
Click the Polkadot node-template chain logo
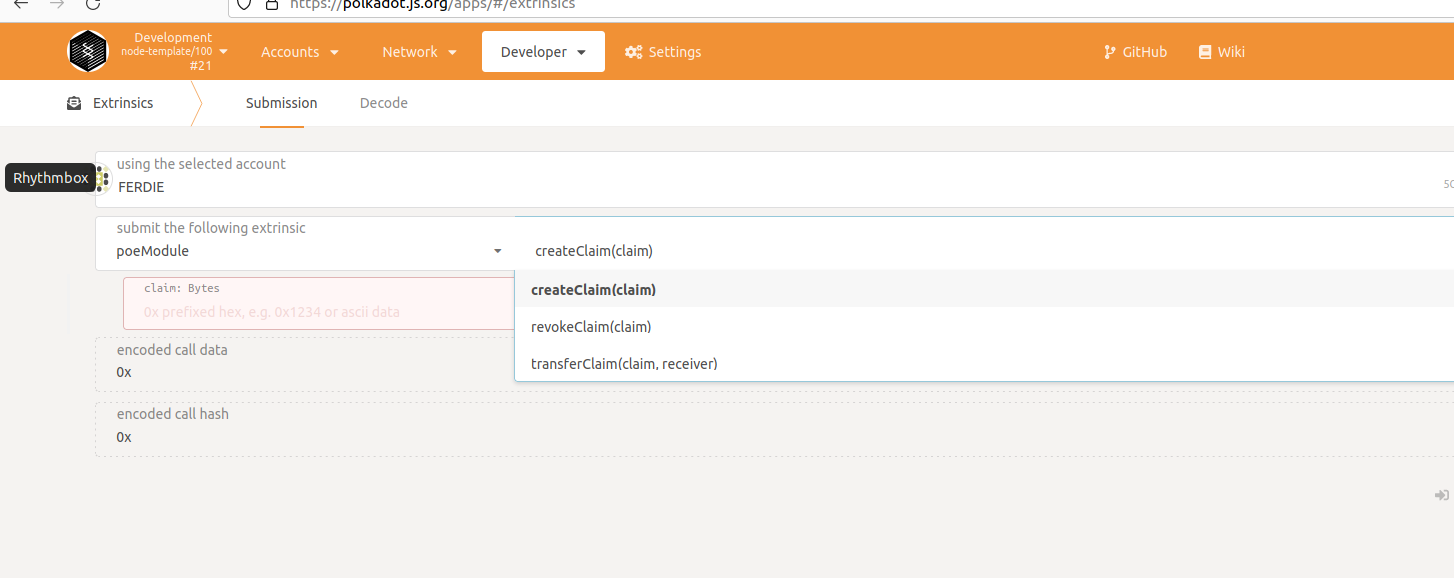88,51
